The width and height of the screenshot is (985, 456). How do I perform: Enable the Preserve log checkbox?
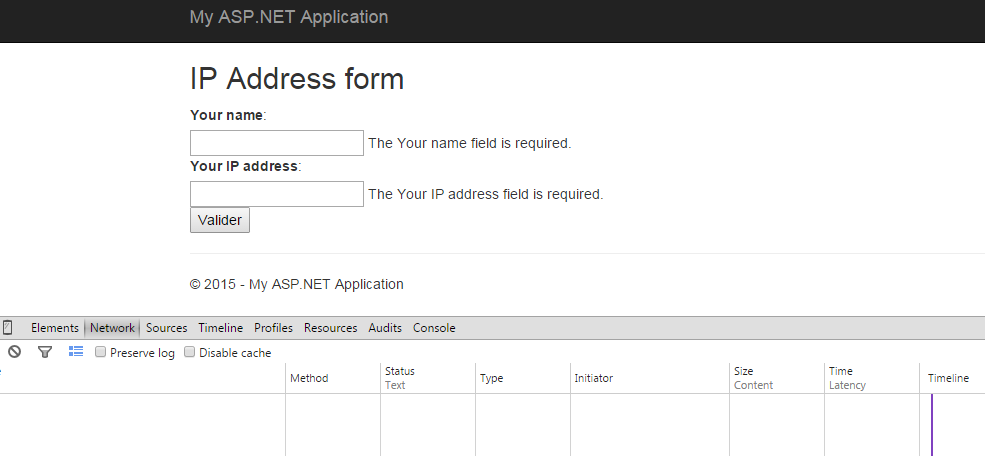click(x=101, y=353)
